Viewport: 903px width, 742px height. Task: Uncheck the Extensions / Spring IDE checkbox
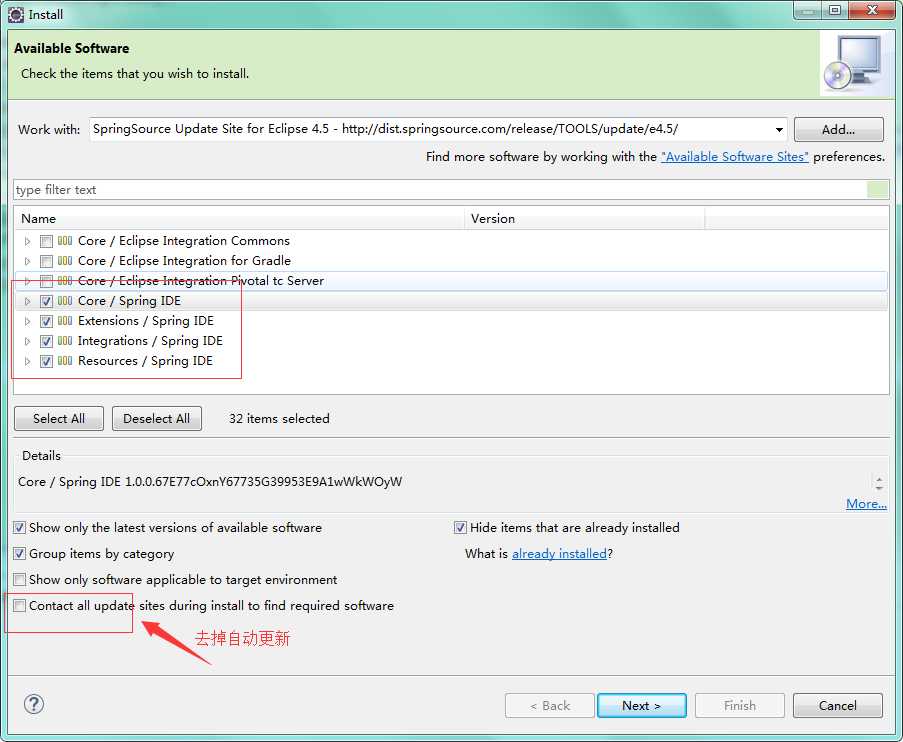(47, 321)
